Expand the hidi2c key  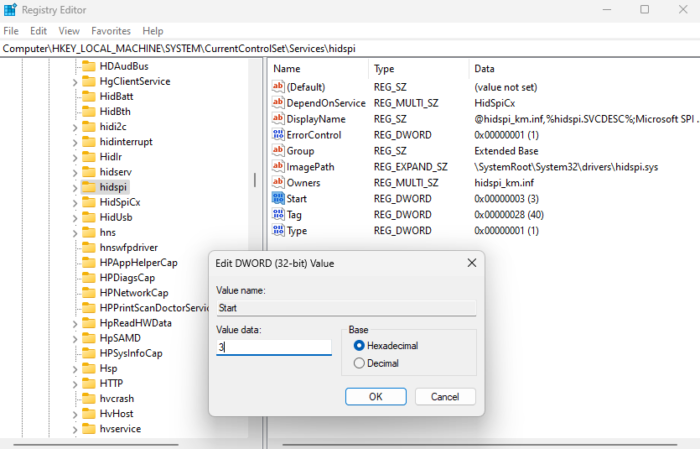pos(75,128)
